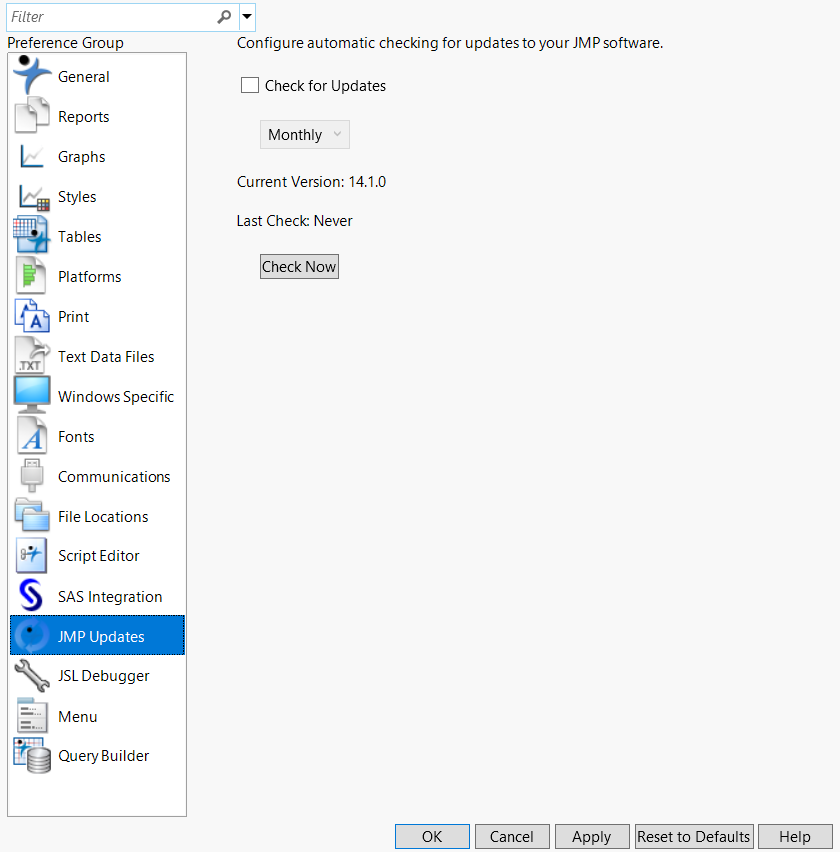Select the Windows Specific label
The width and height of the screenshot is (840, 852).
pyautogui.click(x=116, y=397)
